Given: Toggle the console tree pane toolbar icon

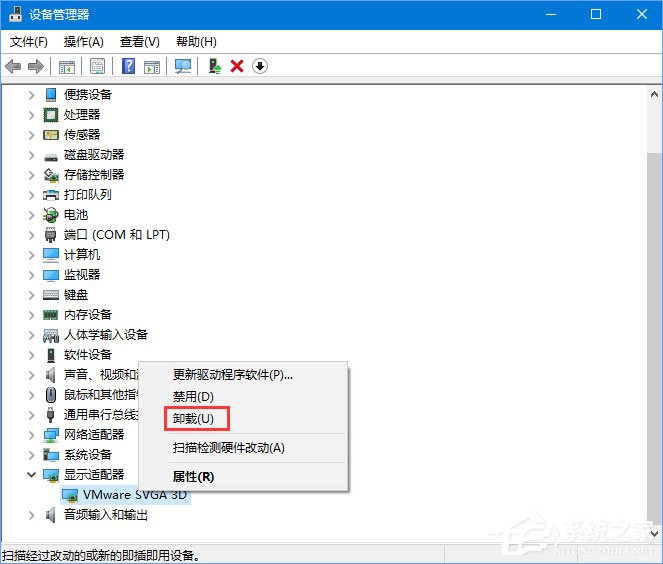Looking at the screenshot, I should (x=67, y=67).
